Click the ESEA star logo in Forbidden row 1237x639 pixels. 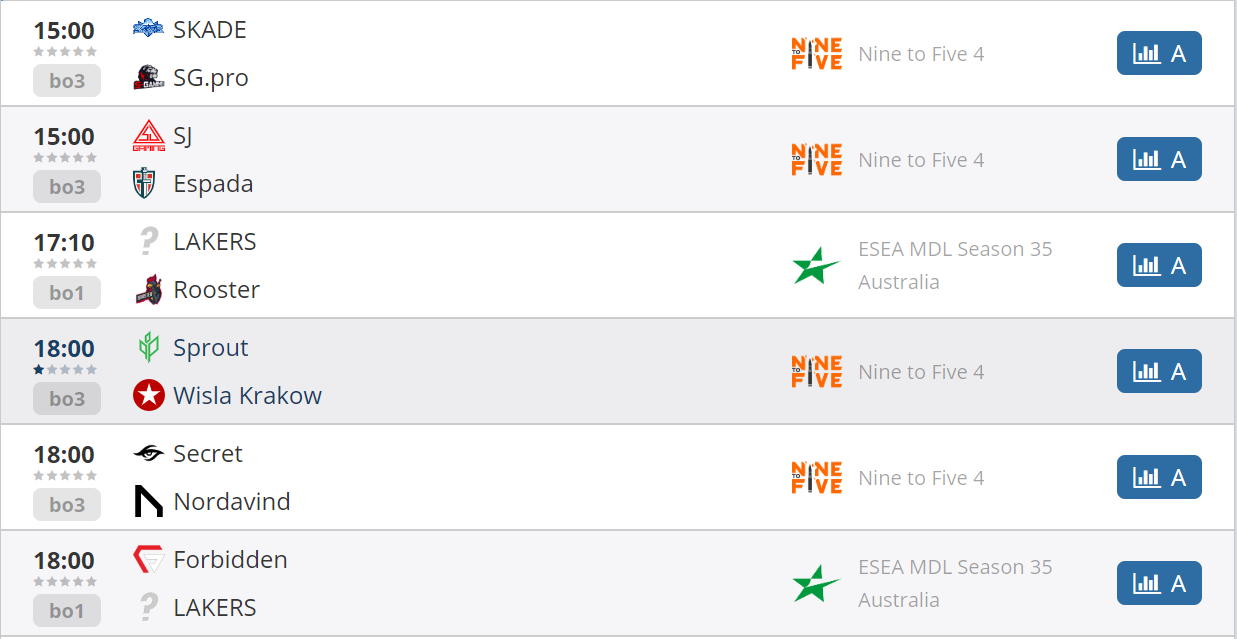tap(816, 584)
